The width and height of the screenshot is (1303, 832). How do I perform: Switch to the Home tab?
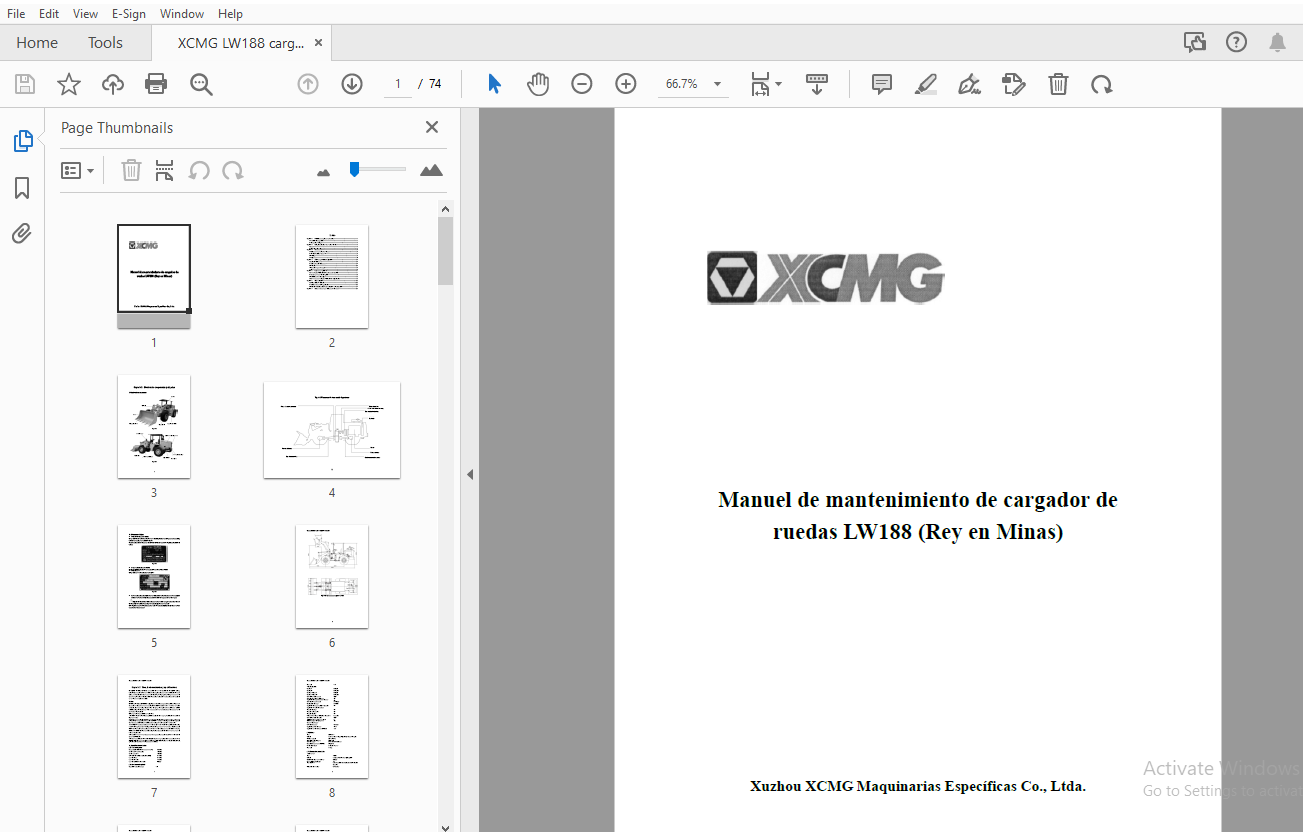pos(37,42)
